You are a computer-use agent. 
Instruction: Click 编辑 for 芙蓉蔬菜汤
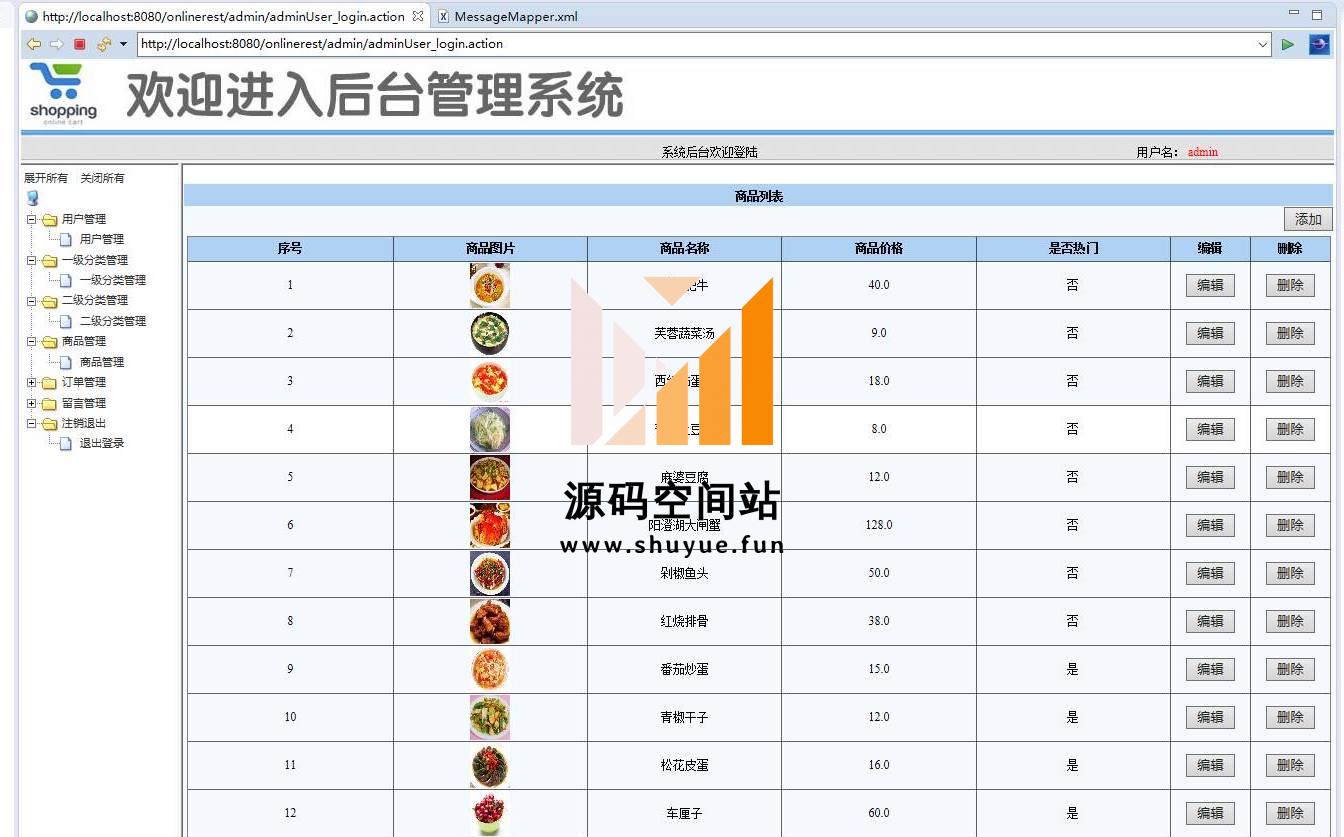(1210, 333)
